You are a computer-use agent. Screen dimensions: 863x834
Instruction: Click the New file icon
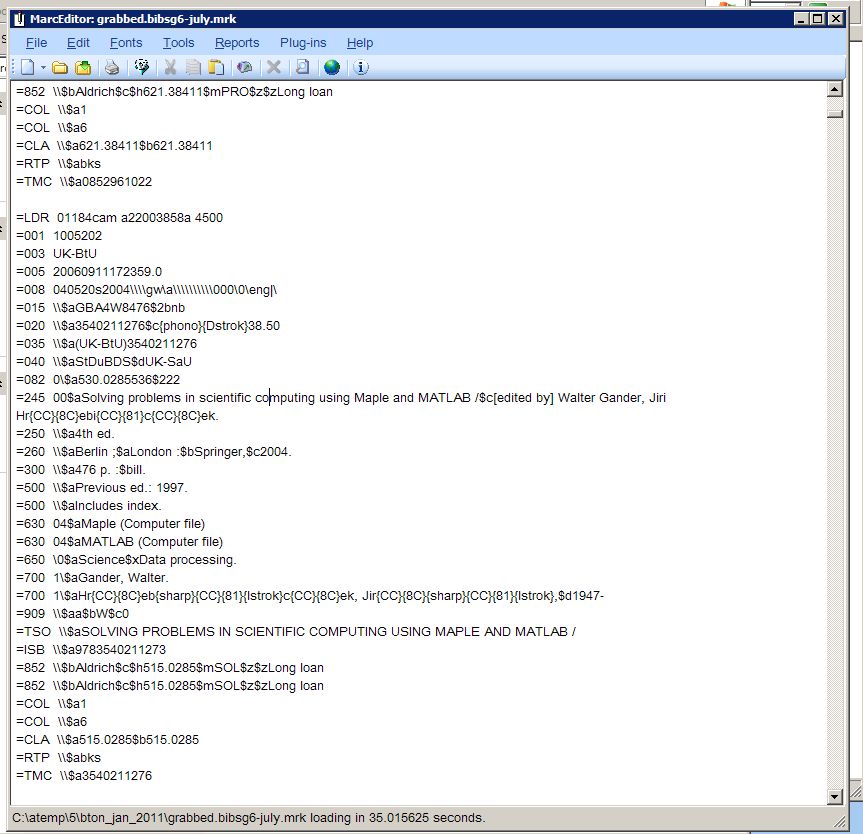click(x=28, y=67)
